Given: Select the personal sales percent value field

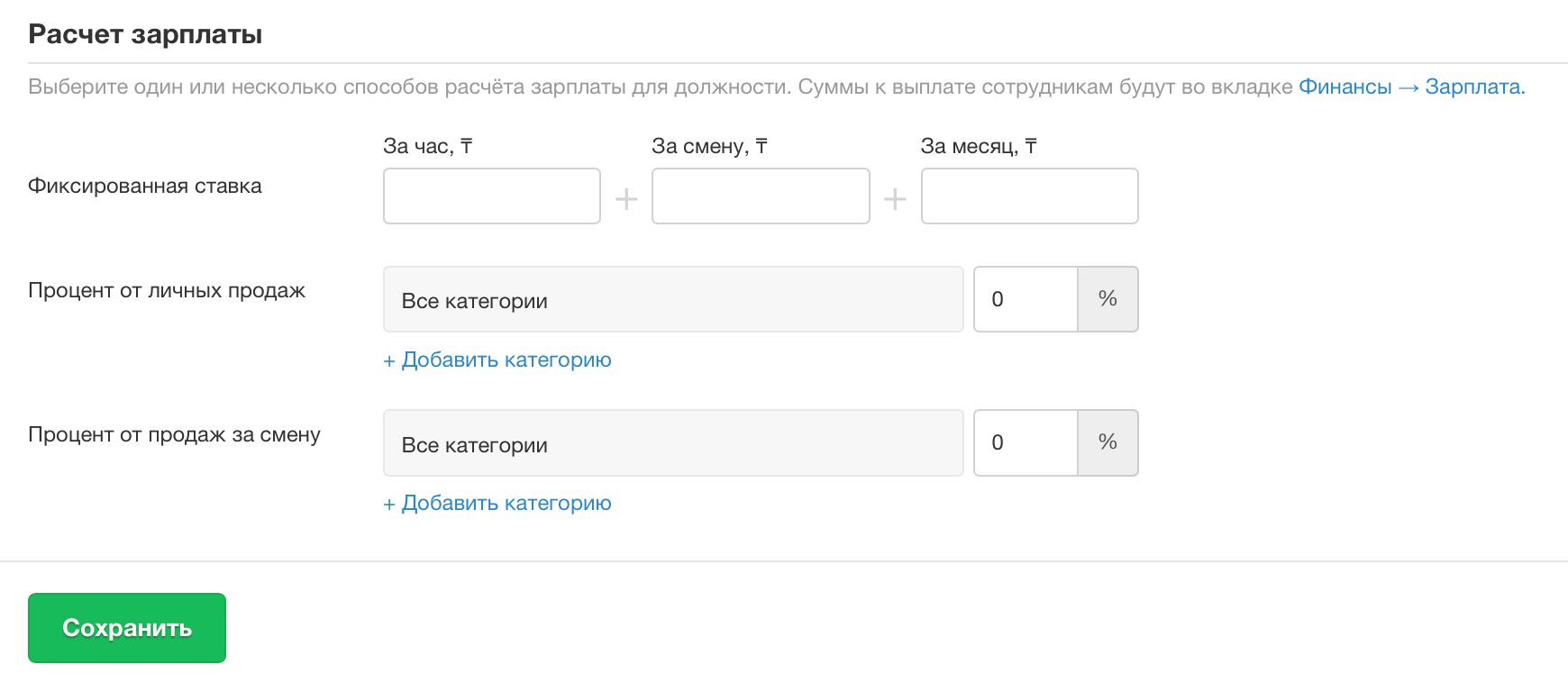Looking at the screenshot, I should 1026,299.
